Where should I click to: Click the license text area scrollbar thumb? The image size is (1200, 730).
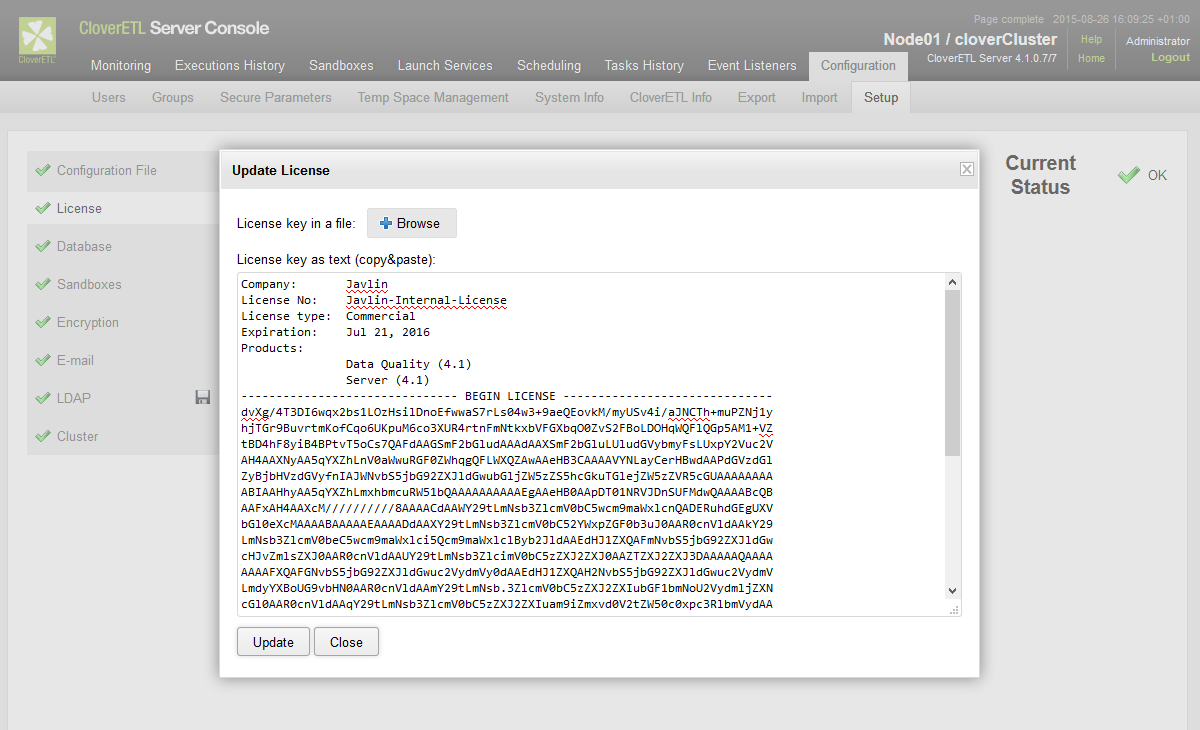[x=952, y=373]
